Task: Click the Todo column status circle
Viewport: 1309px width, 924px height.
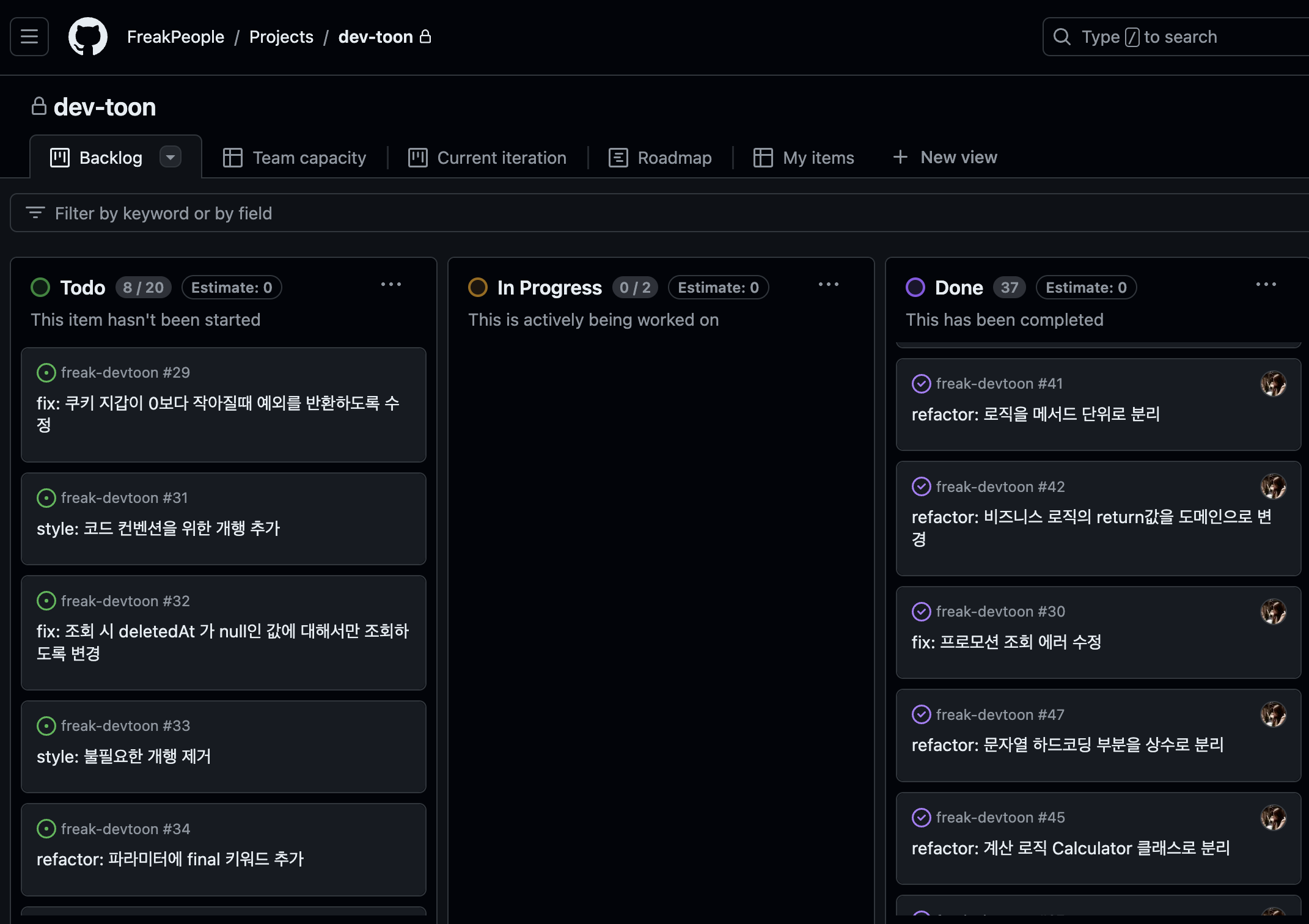Action: point(40,287)
